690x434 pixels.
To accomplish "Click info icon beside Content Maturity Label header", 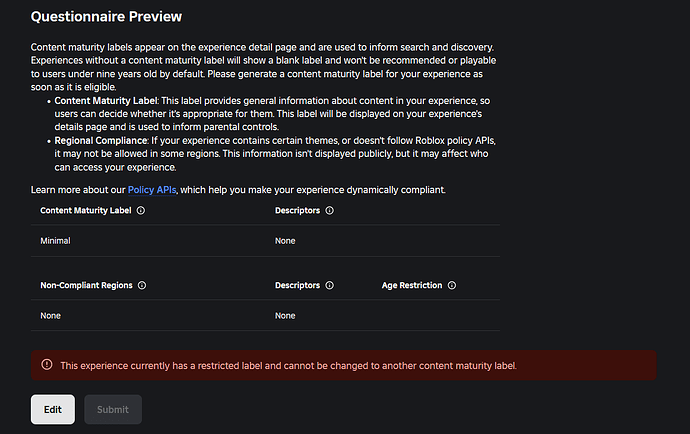I will pos(141,211).
